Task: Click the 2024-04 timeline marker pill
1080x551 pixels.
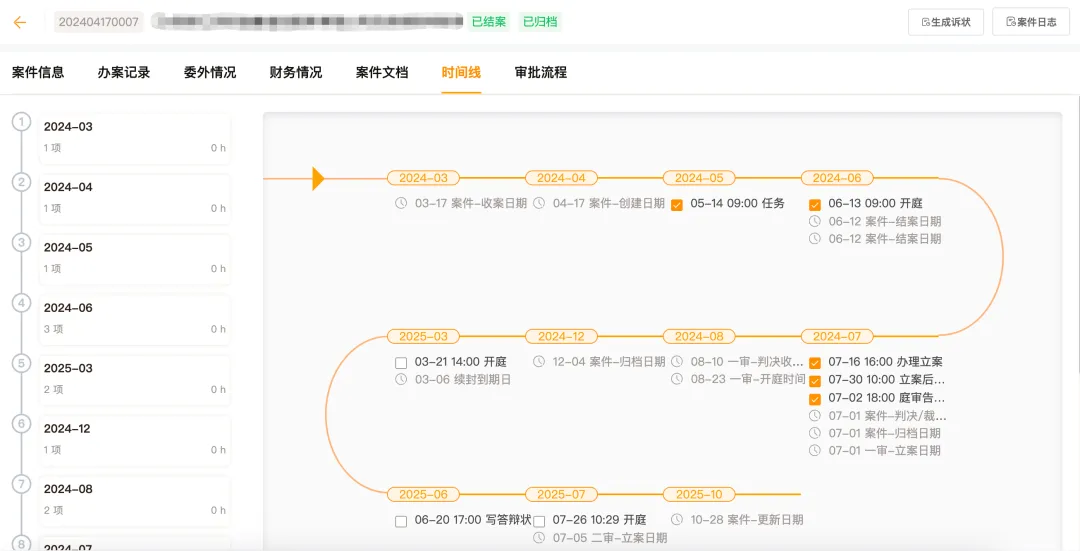Action: pos(561,178)
